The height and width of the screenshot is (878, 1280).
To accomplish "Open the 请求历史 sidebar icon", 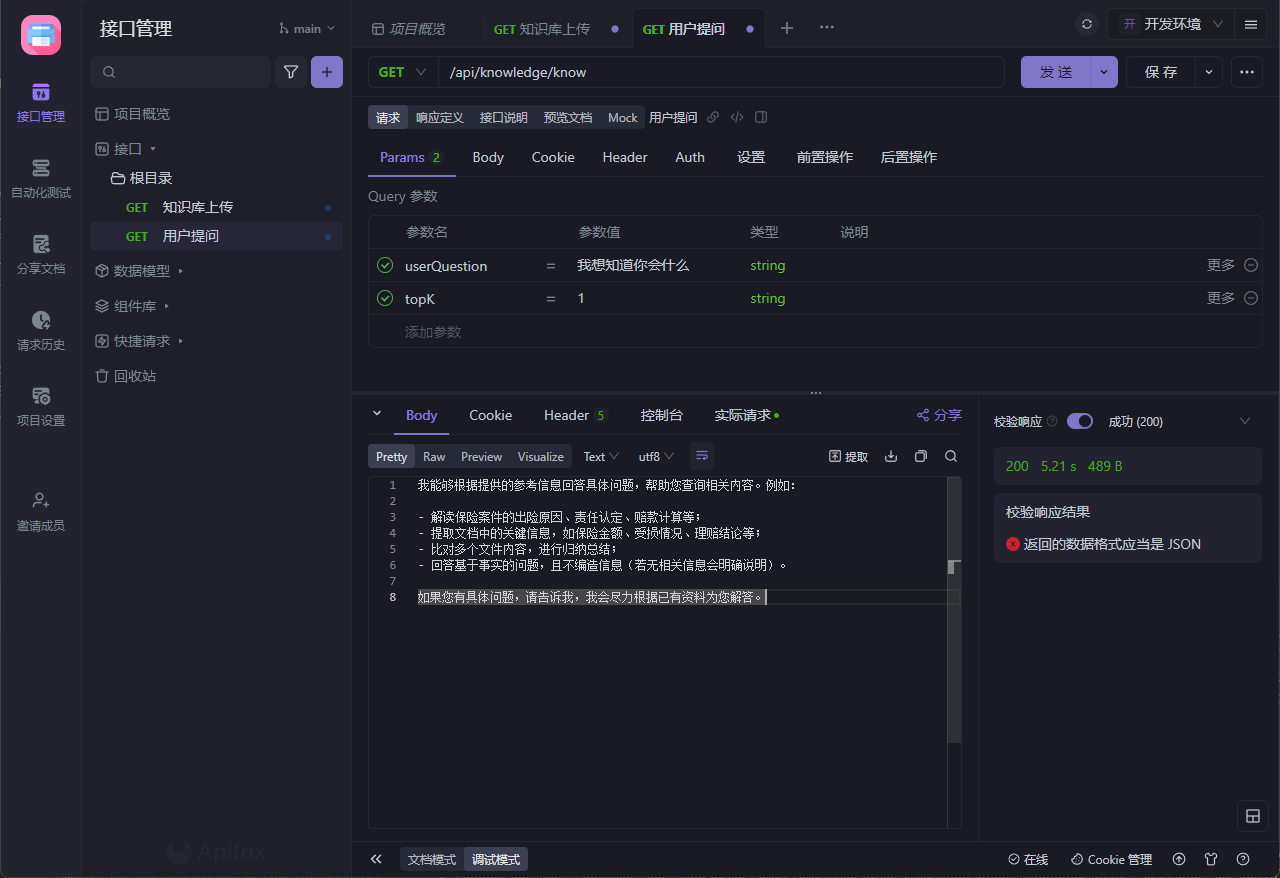I will pos(41,330).
